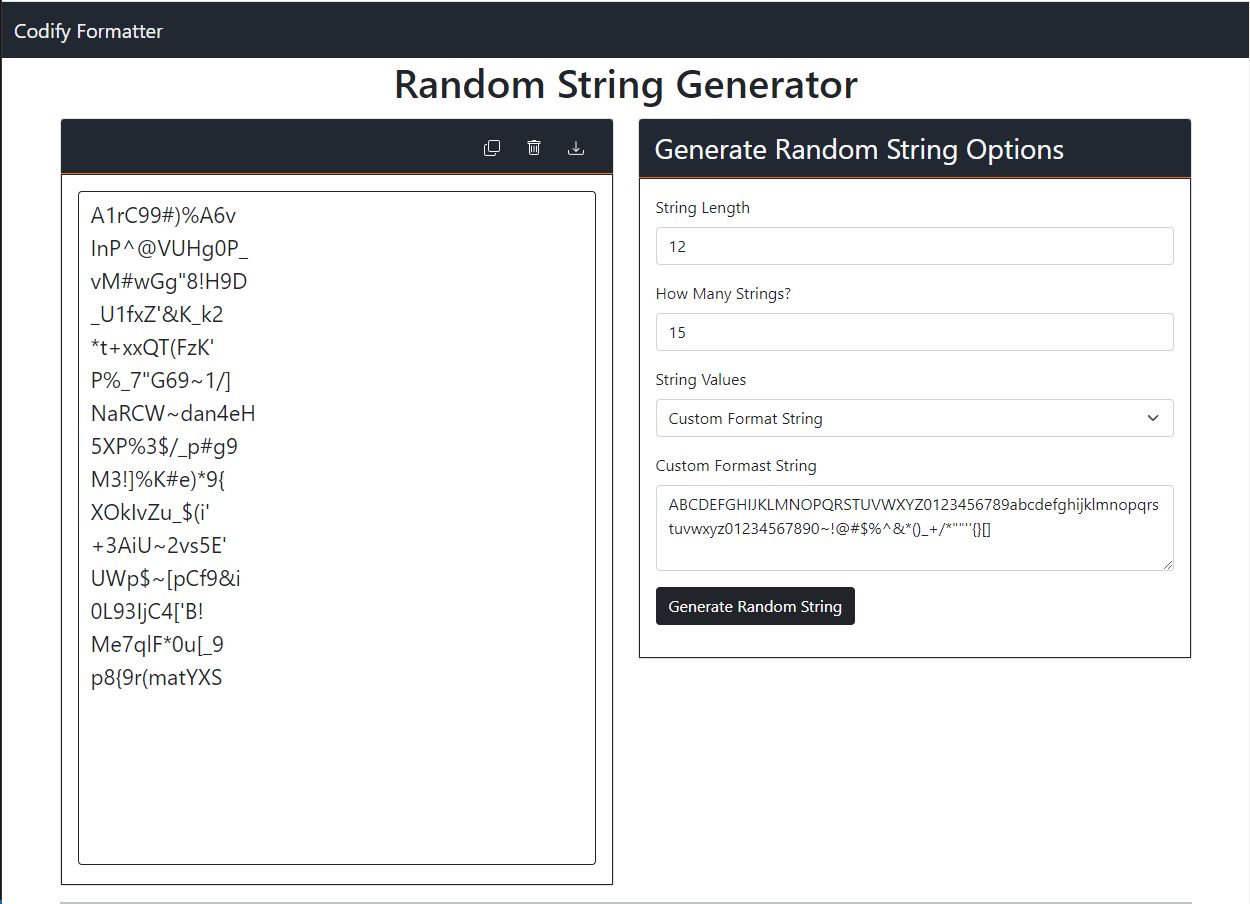Click the String Length label
The height and width of the screenshot is (904, 1250).
tap(702, 208)
